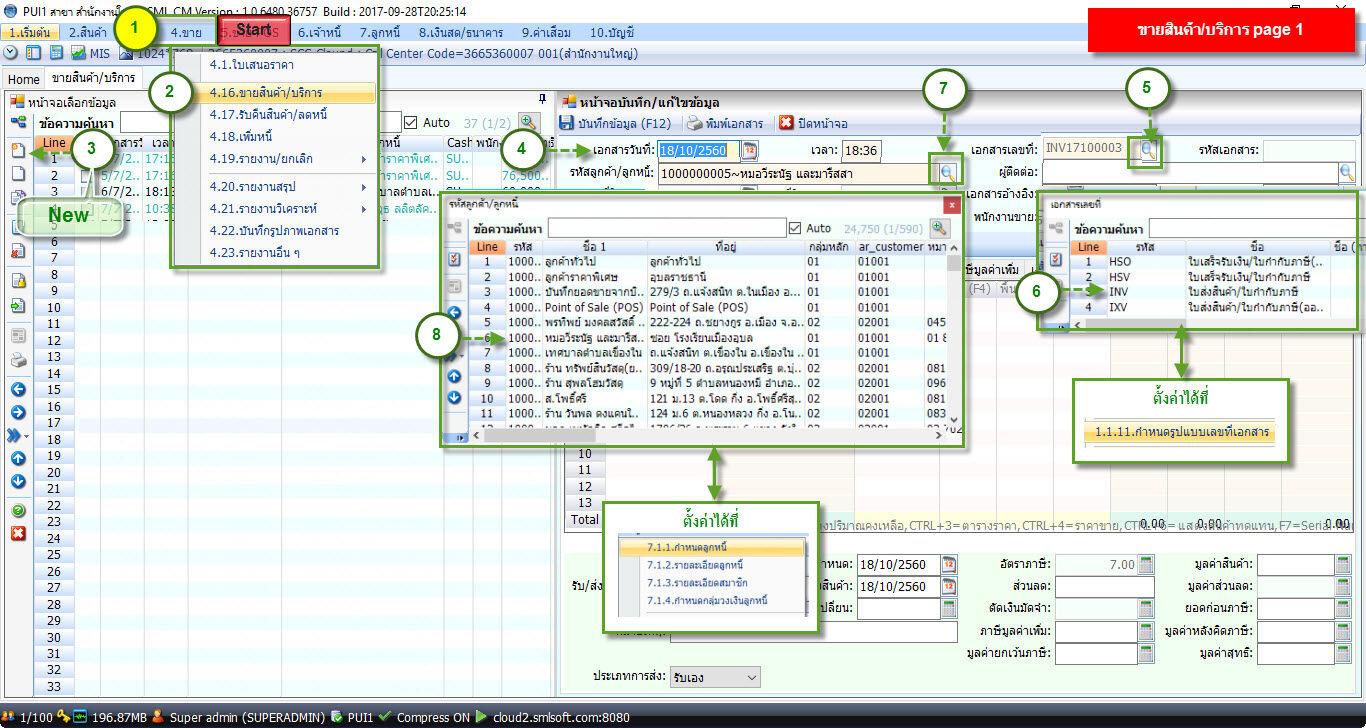Select the INV row in เอกสารเลขที่ popup
Viewport: 1366px width, 728px height.
tap(1215, 291)
